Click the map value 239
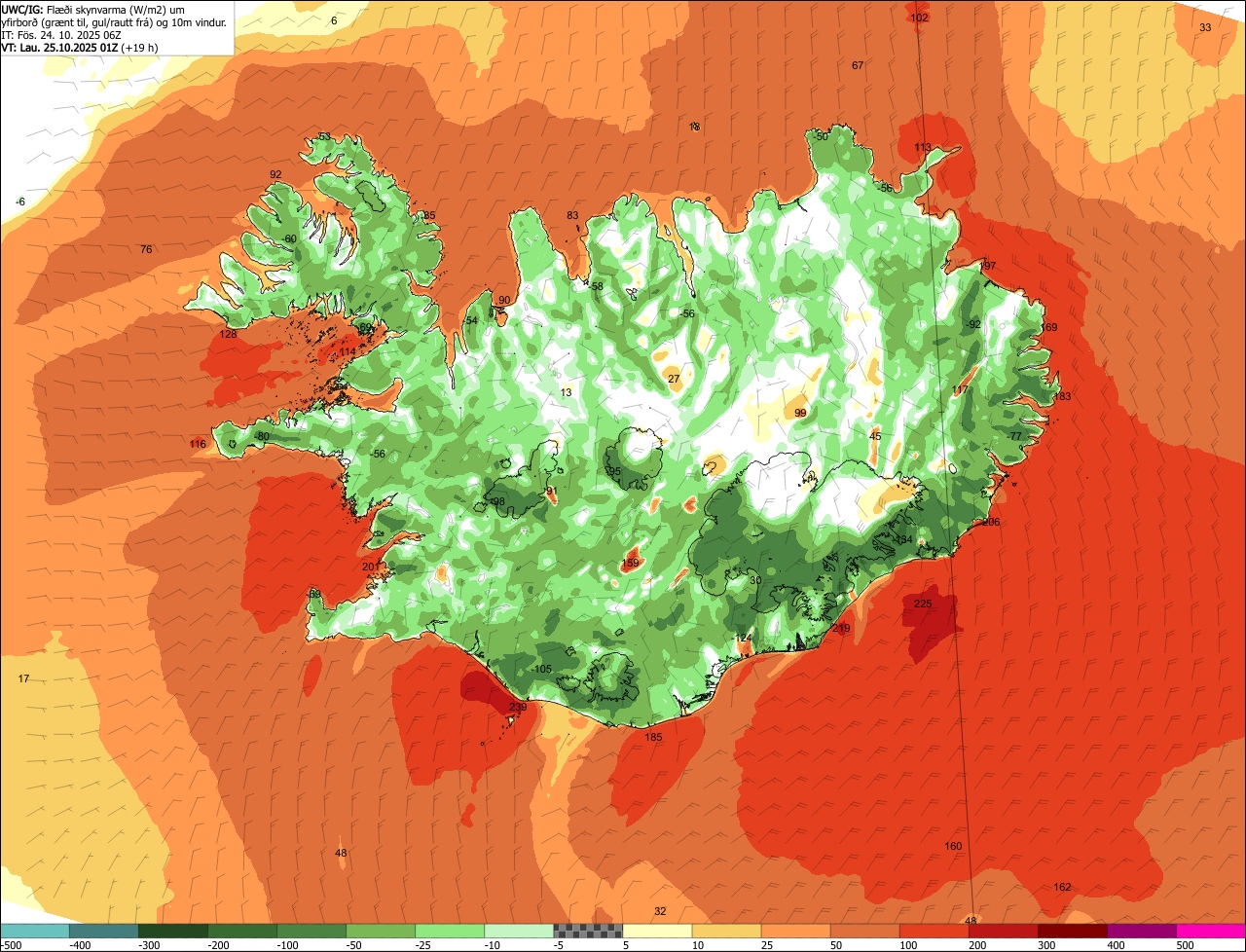 (x=518, y=708)
